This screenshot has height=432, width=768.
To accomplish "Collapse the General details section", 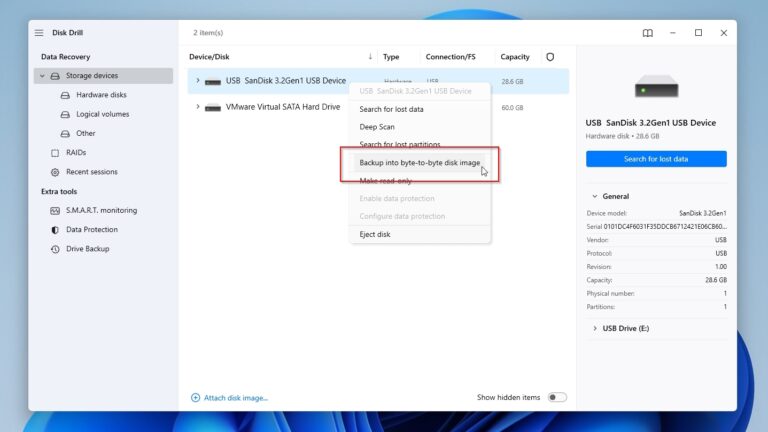I will coord(596,197).
